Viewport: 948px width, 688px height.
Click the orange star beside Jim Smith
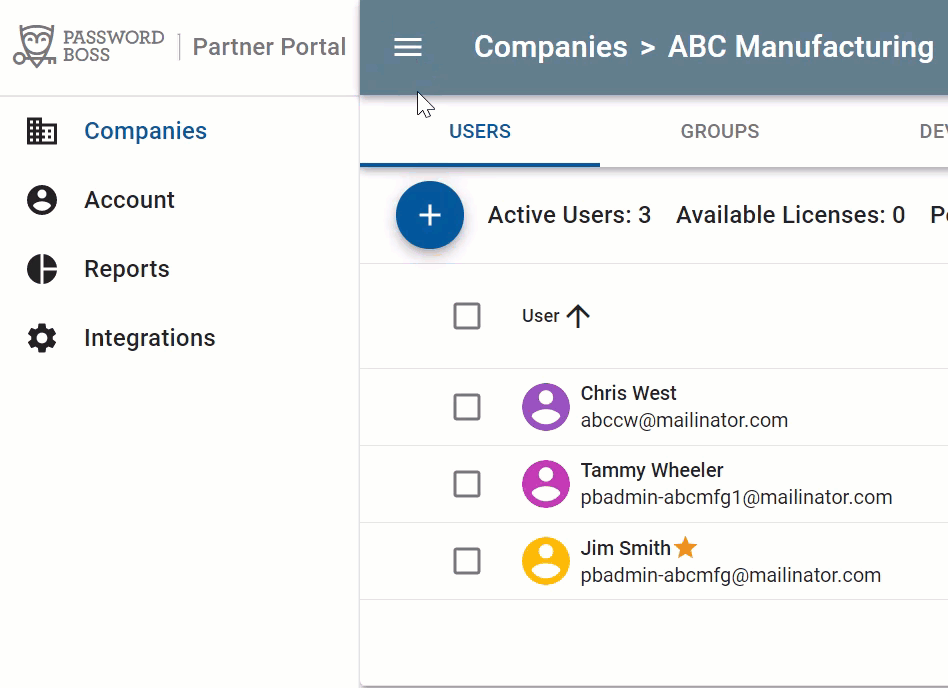click(x=685, y=547)
